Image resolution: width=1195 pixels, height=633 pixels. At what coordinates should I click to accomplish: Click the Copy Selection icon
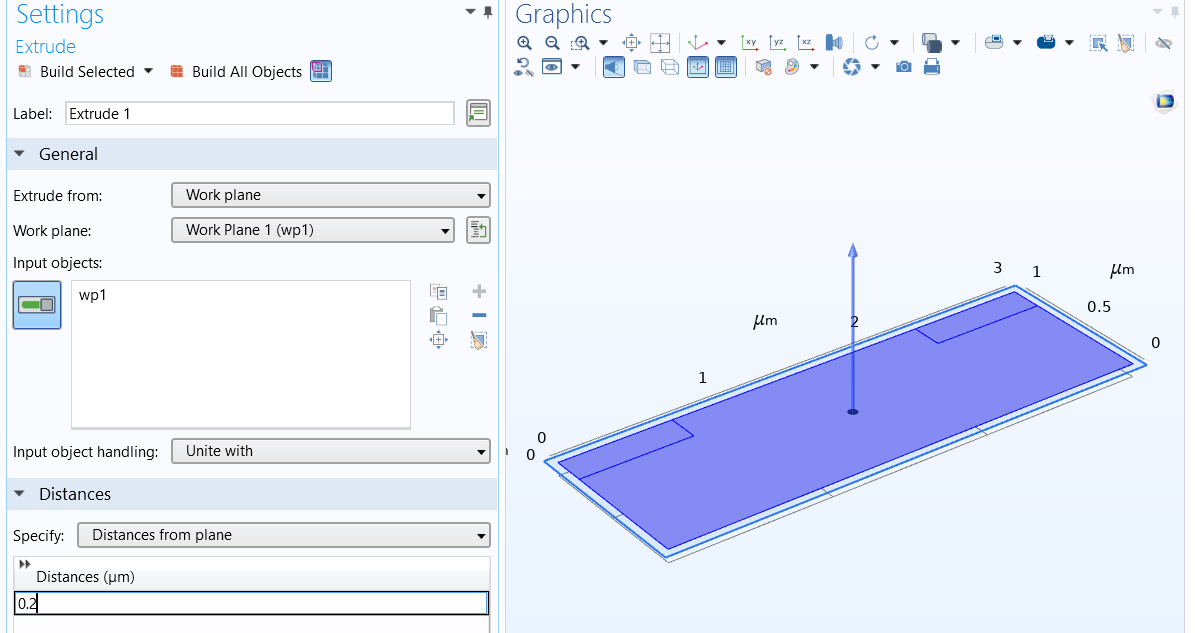tap(438, 292)
